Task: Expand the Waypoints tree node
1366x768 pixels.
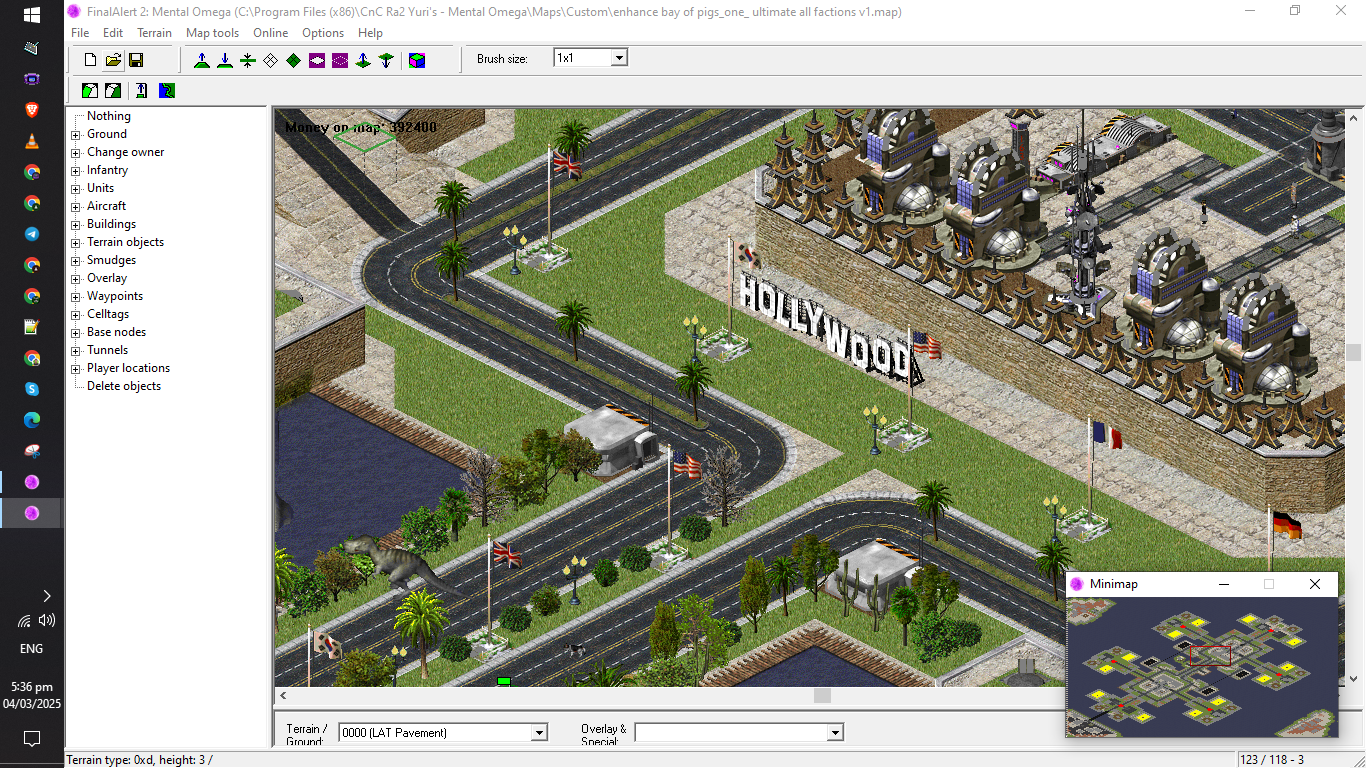Action: pos(75,296)
